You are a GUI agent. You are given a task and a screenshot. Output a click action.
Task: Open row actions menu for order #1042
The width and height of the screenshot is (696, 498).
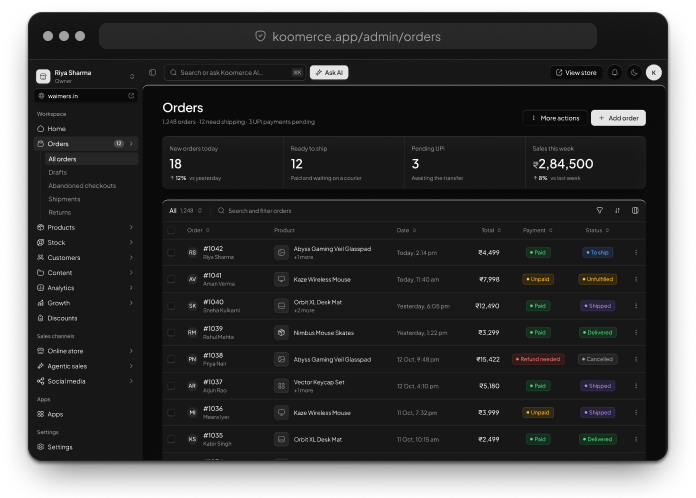pyautogui.click(x=636, y=253)
